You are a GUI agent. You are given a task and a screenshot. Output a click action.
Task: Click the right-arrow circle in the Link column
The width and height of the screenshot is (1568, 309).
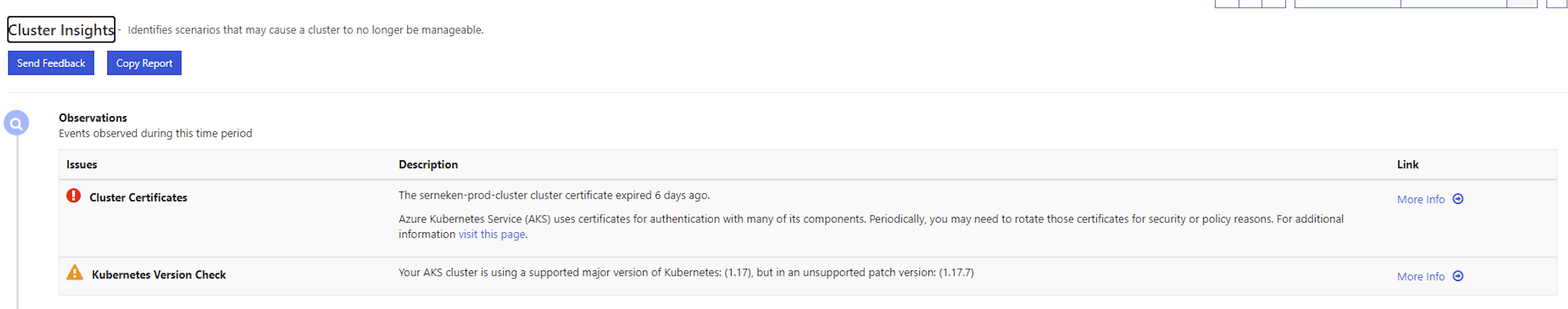click(x=1459, y=199)
